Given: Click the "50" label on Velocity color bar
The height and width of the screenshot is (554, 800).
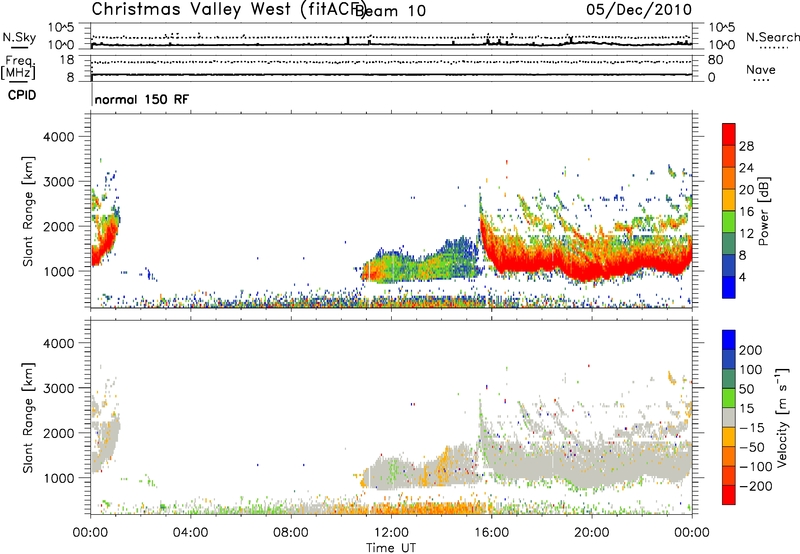Looking at the screenshot, I should pos(746,389).
